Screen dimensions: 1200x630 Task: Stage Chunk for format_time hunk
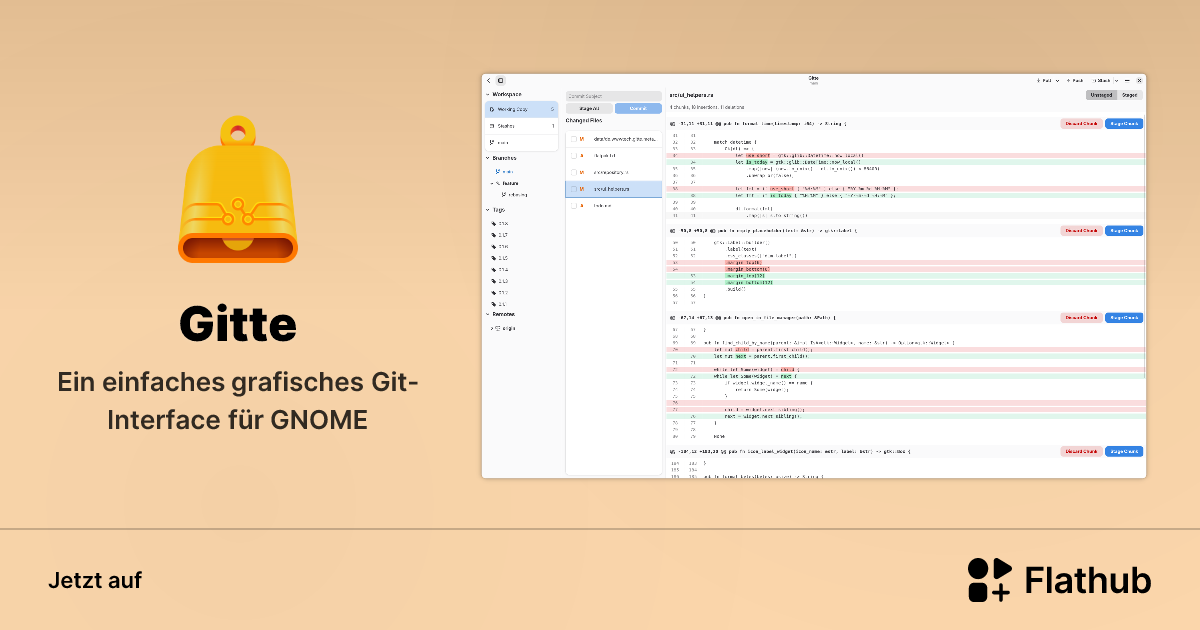[x=1124, y=124]
